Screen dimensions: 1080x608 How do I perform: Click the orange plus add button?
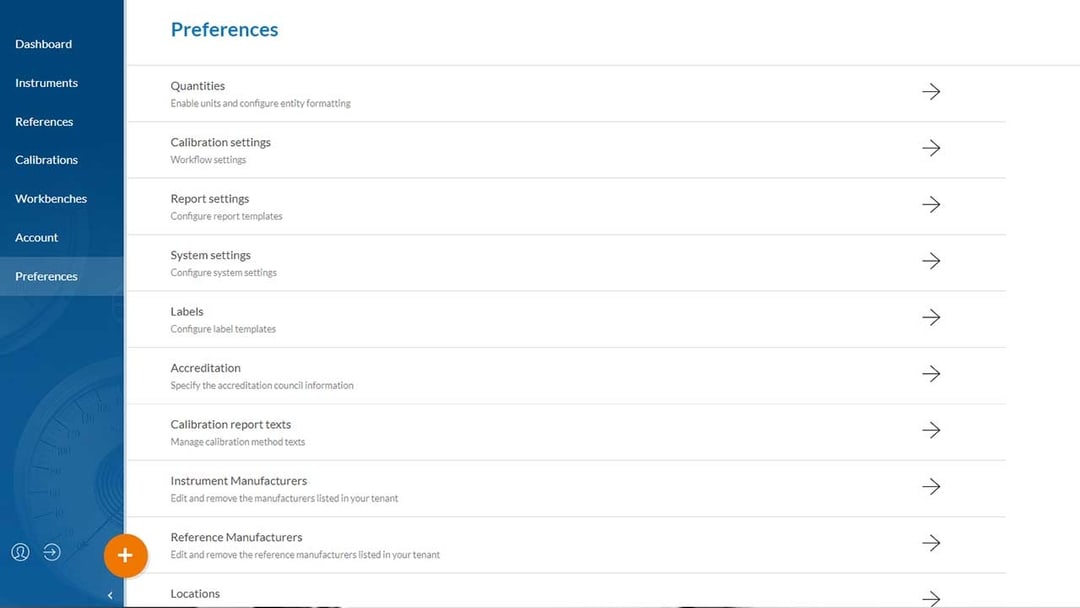click(x=125, y=555)
